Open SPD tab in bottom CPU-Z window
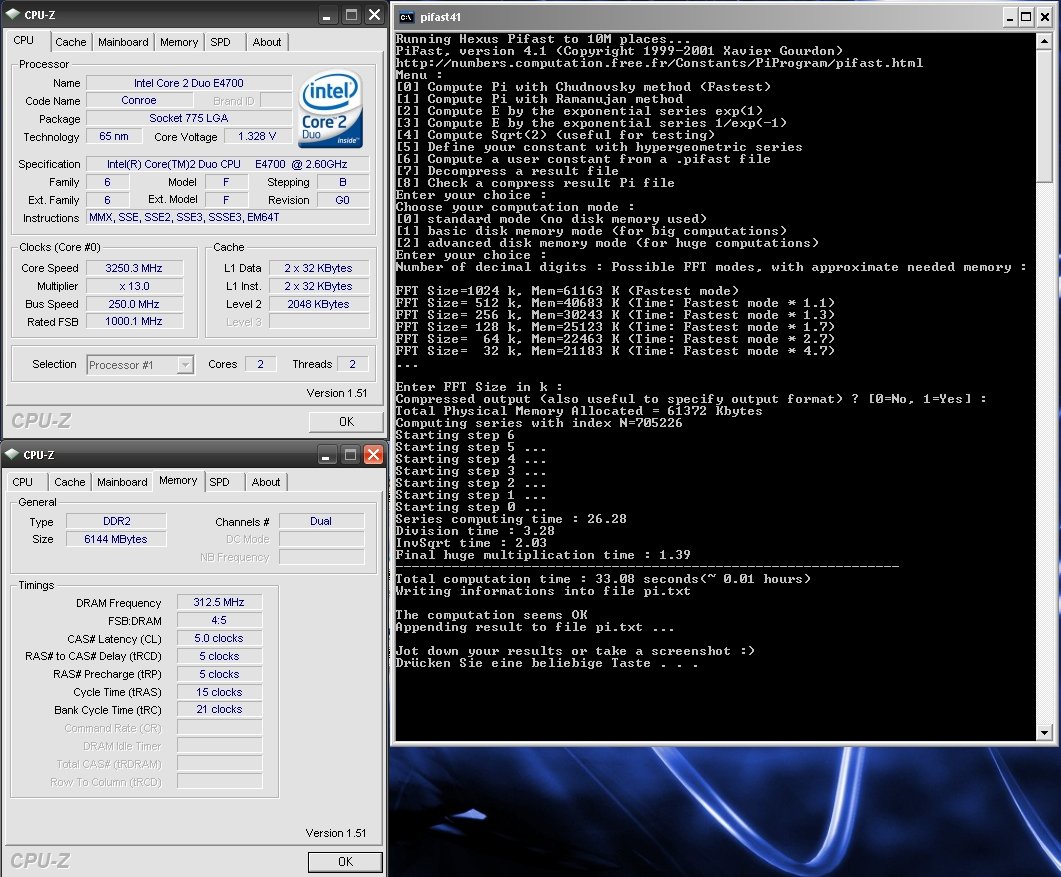The width and height of the screenshot is (1061, 877). point(219,482)
